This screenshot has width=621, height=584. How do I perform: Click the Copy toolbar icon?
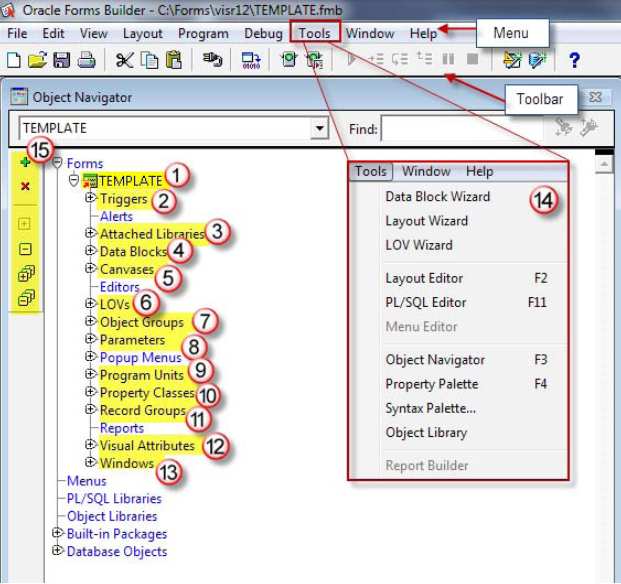(x=149, y=60)
